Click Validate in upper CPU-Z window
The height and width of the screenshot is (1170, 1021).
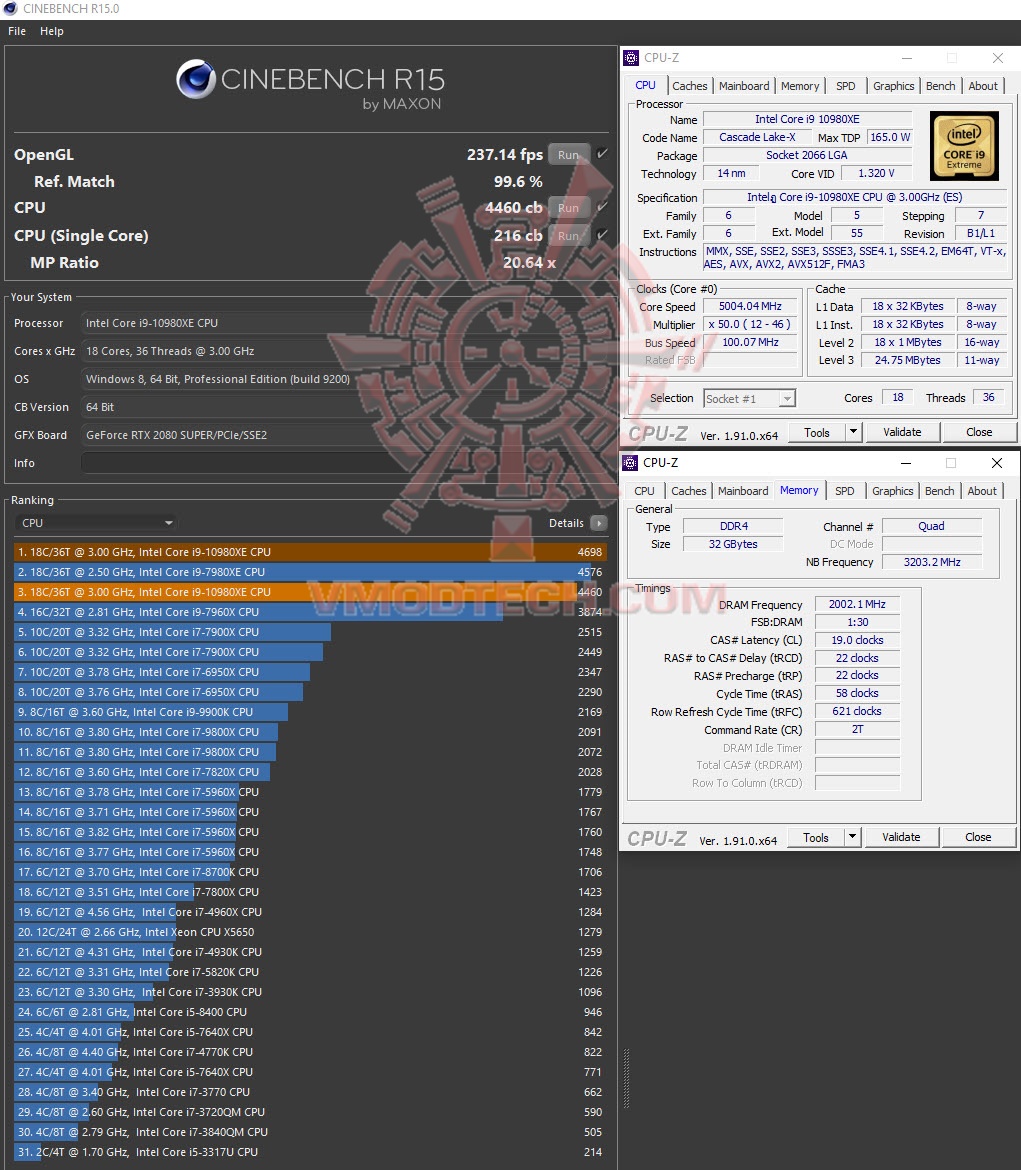[x=902, y=432]
